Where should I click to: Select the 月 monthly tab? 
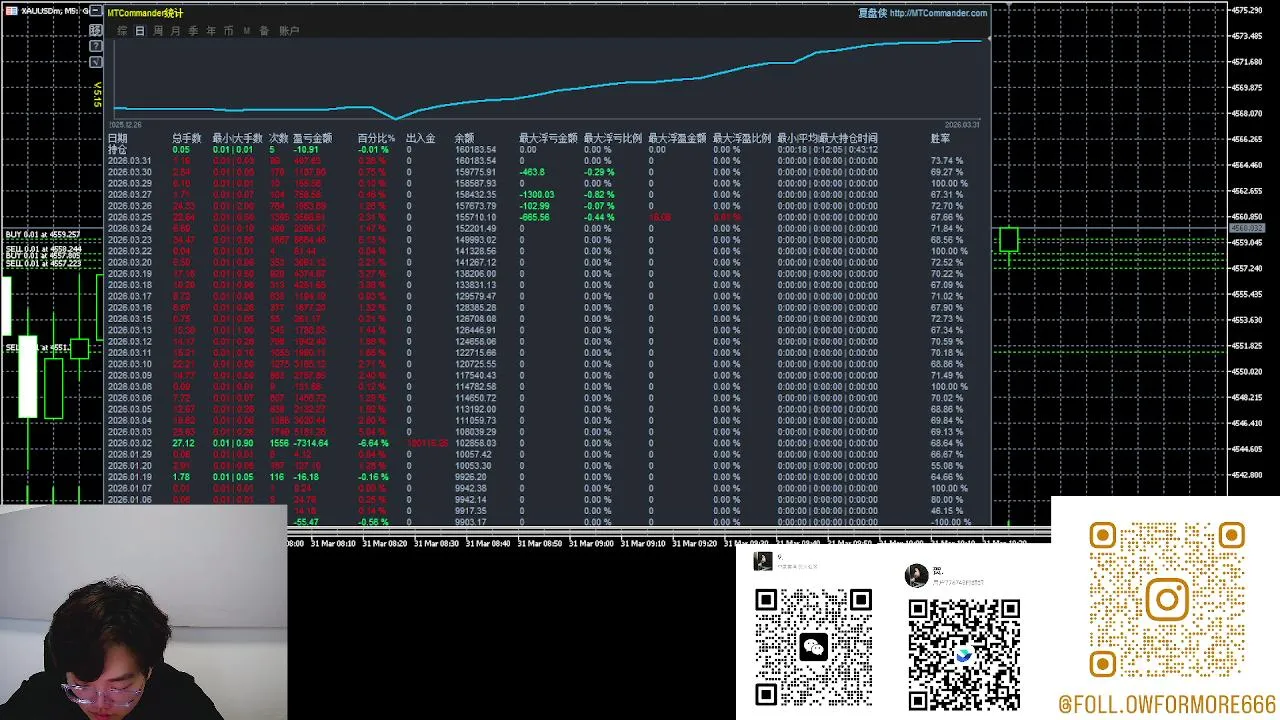tap(175, 31)
